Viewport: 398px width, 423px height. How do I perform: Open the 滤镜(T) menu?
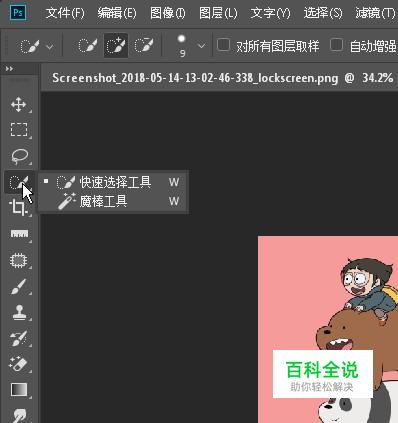375,13
